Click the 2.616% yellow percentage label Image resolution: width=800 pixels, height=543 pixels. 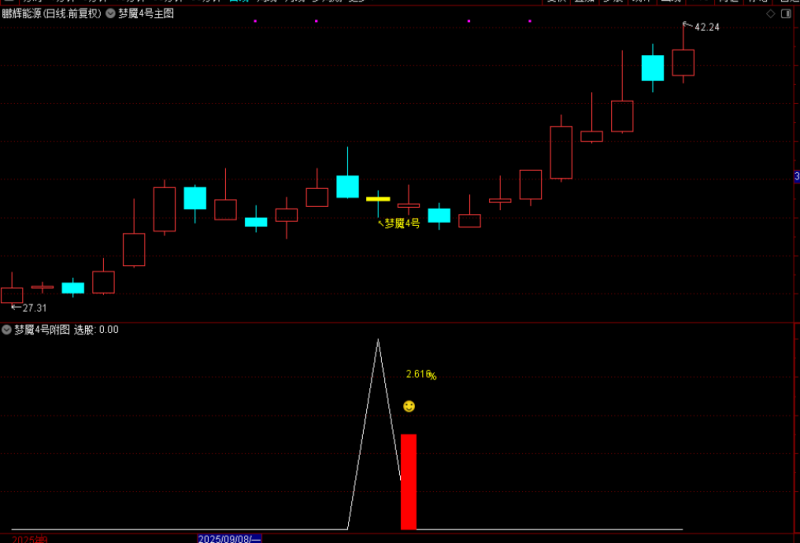420,375
